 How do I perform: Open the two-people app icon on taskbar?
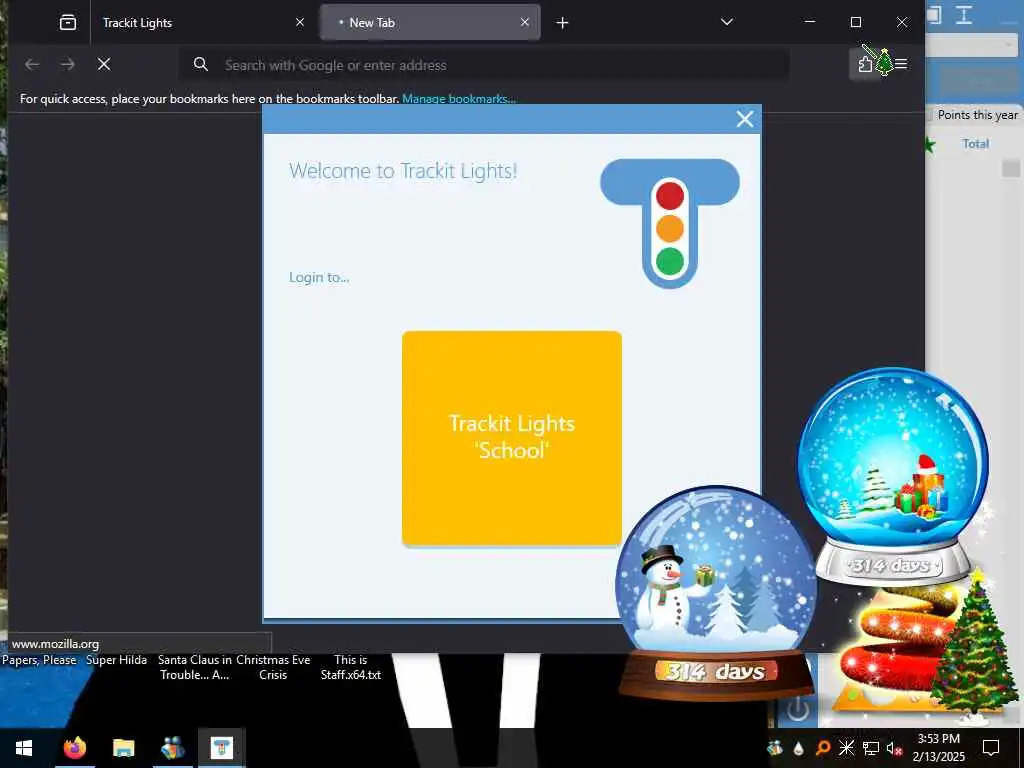tap(172, 748)
